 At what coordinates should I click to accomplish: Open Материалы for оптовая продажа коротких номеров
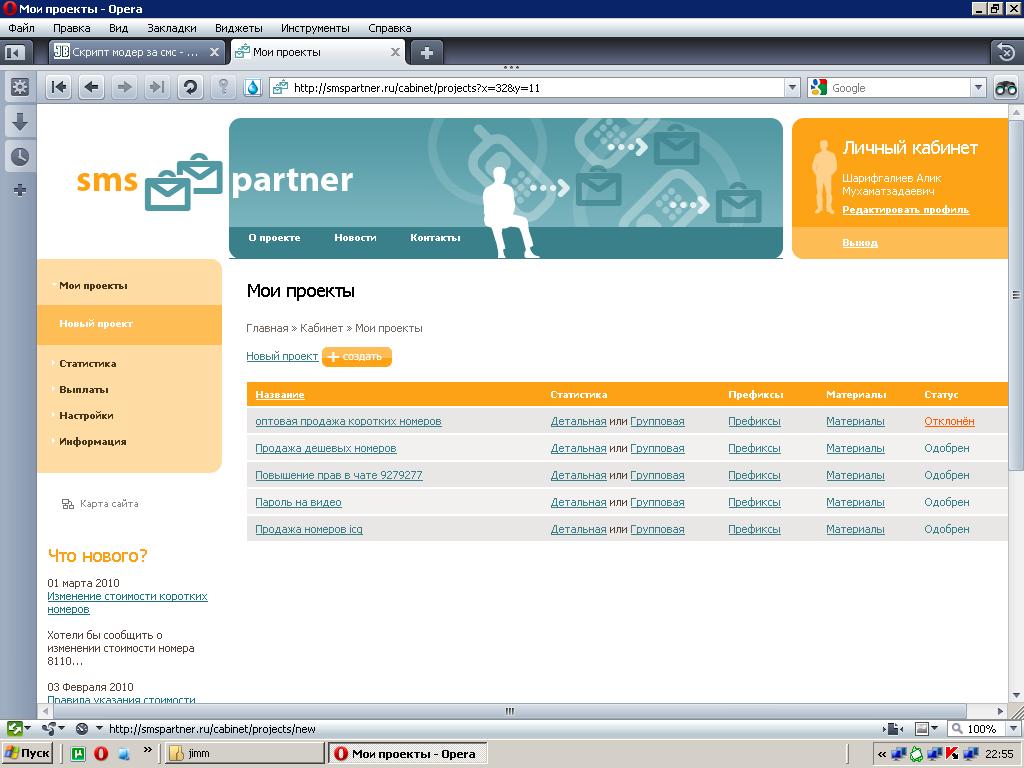855,421
